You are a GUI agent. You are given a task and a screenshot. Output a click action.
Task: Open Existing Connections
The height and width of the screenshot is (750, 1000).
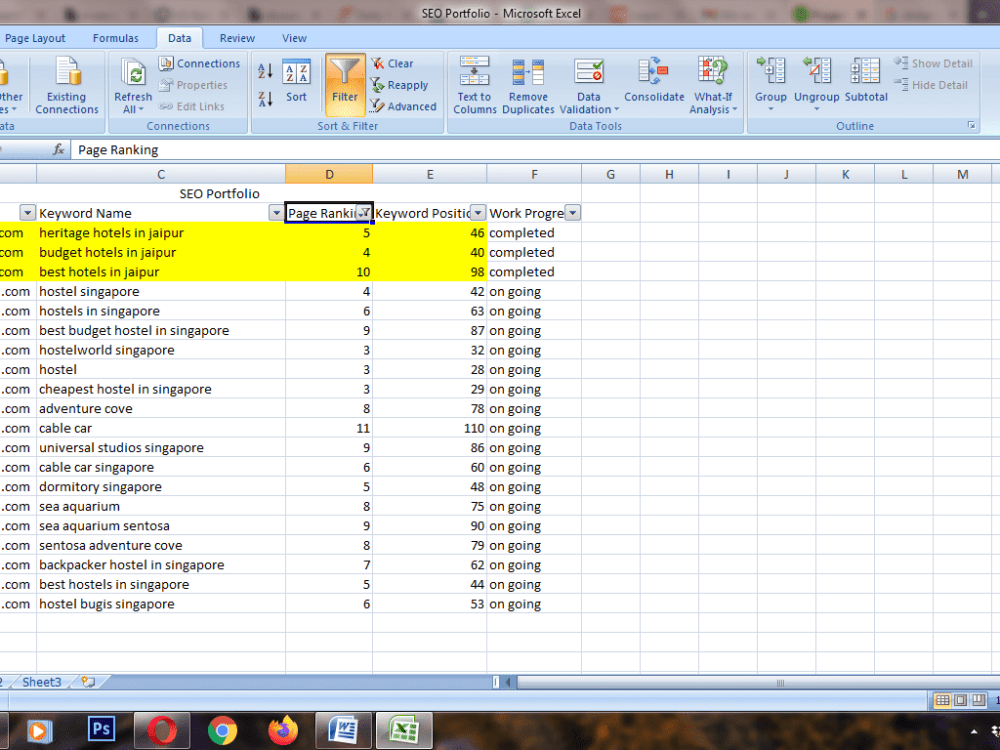[x=67, y=85]
